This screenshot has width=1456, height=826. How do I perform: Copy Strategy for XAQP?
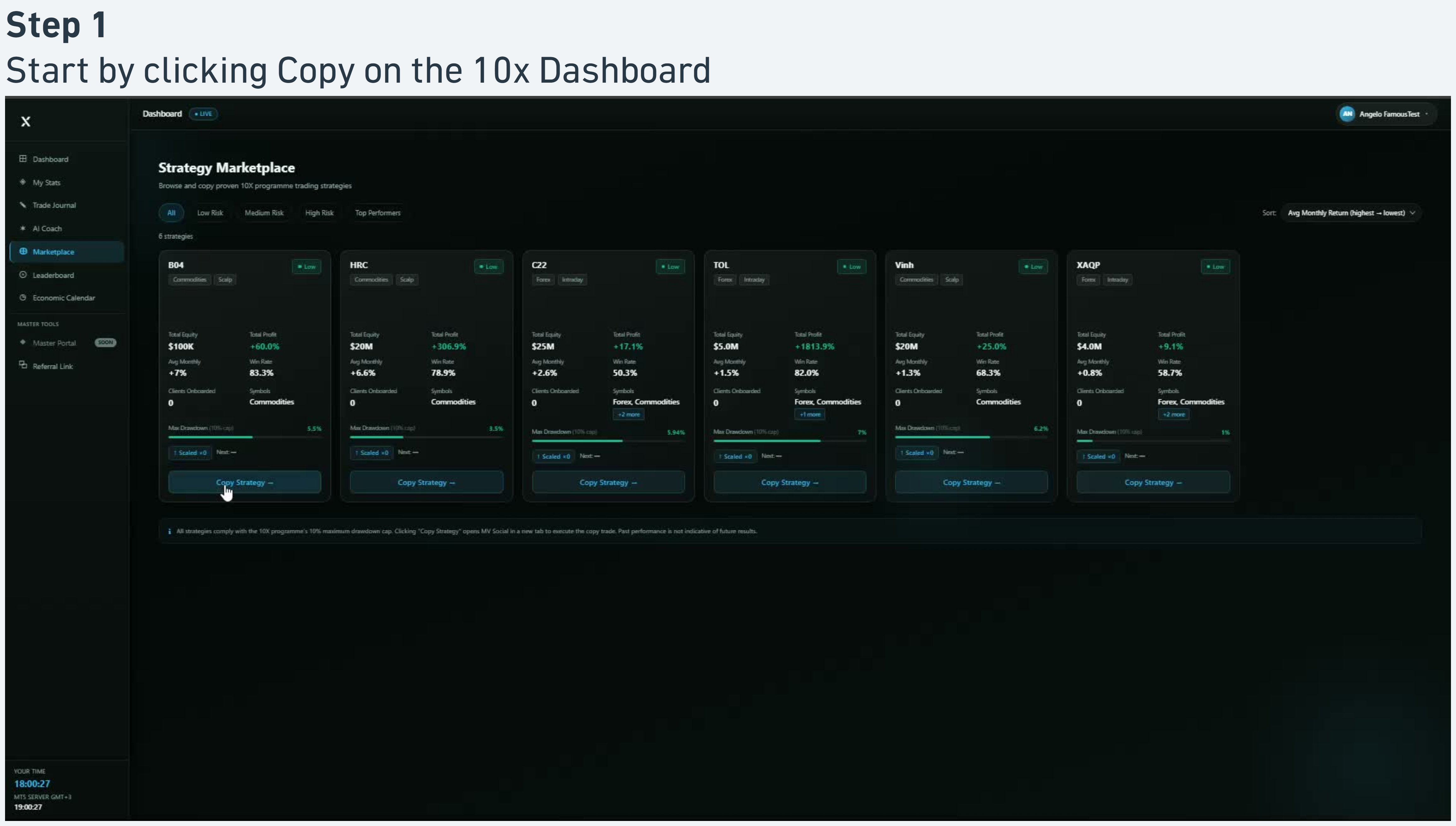(1153, 482)
